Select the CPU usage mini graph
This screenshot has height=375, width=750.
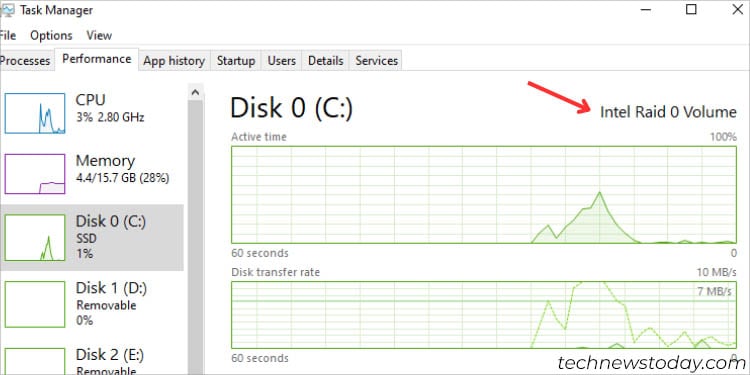(x=35, y=113)
